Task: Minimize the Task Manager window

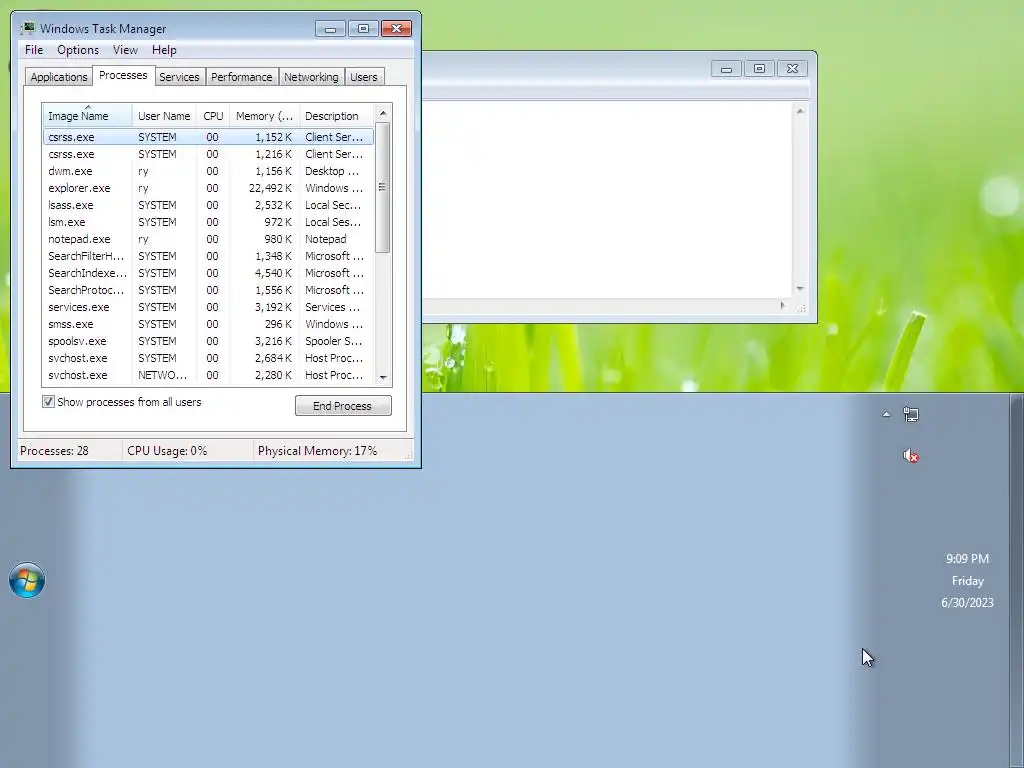Action: pos(330,29)
